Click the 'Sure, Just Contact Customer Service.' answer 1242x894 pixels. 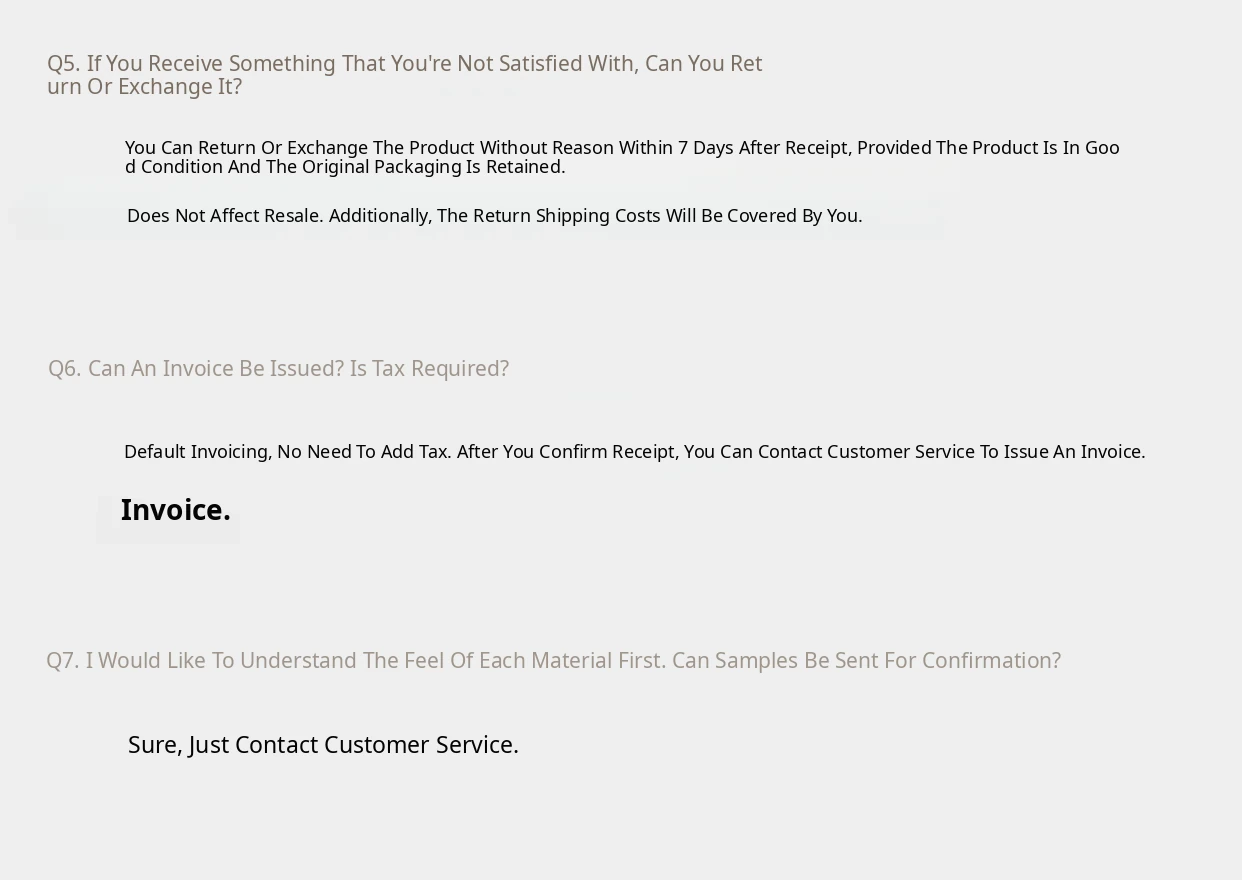(323, 746)
